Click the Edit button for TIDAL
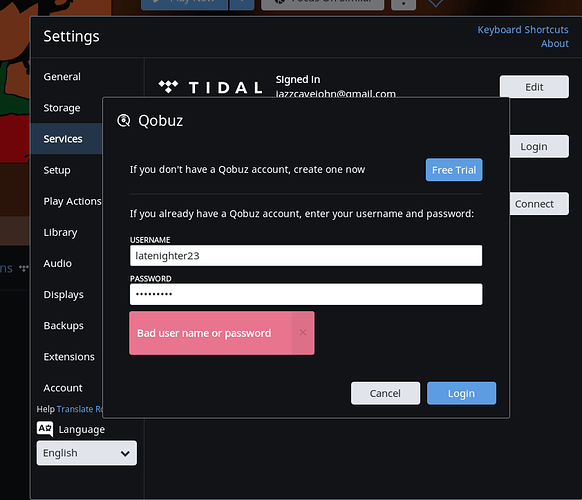Screen dimensions: 582x500 pyautogui.click(x=534, y=87)
